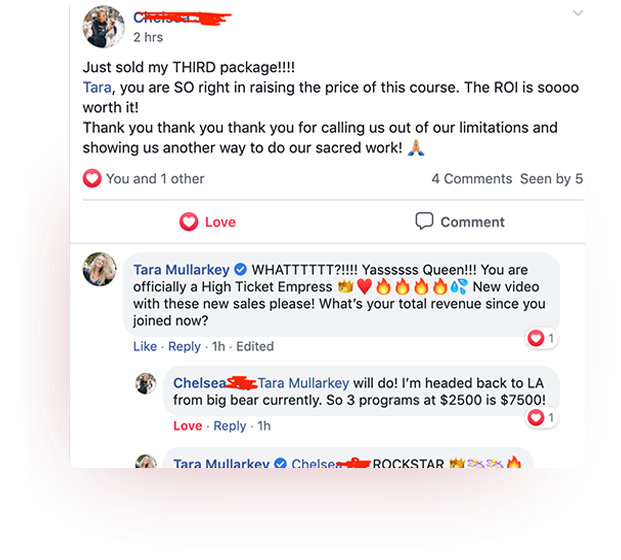Toggle 'Love' on Chelsea's reply

pos(188,426)
